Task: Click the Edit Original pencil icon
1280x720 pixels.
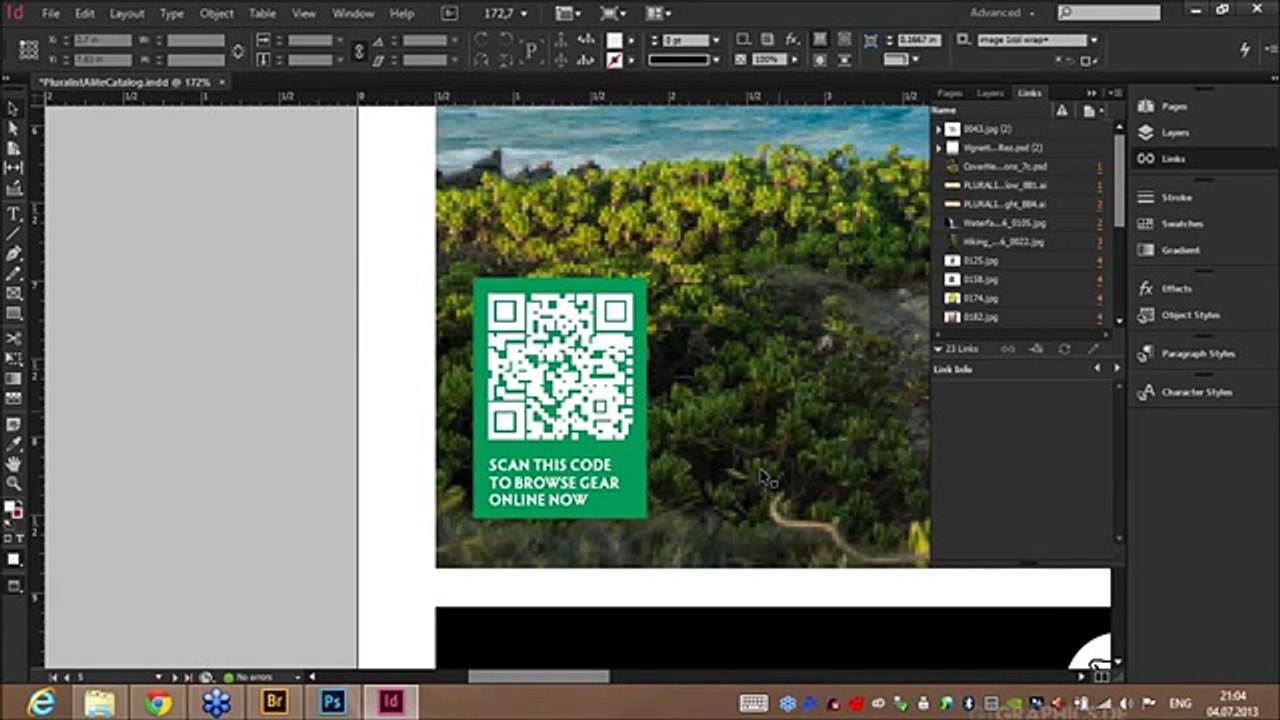Action: point(1093,349)
